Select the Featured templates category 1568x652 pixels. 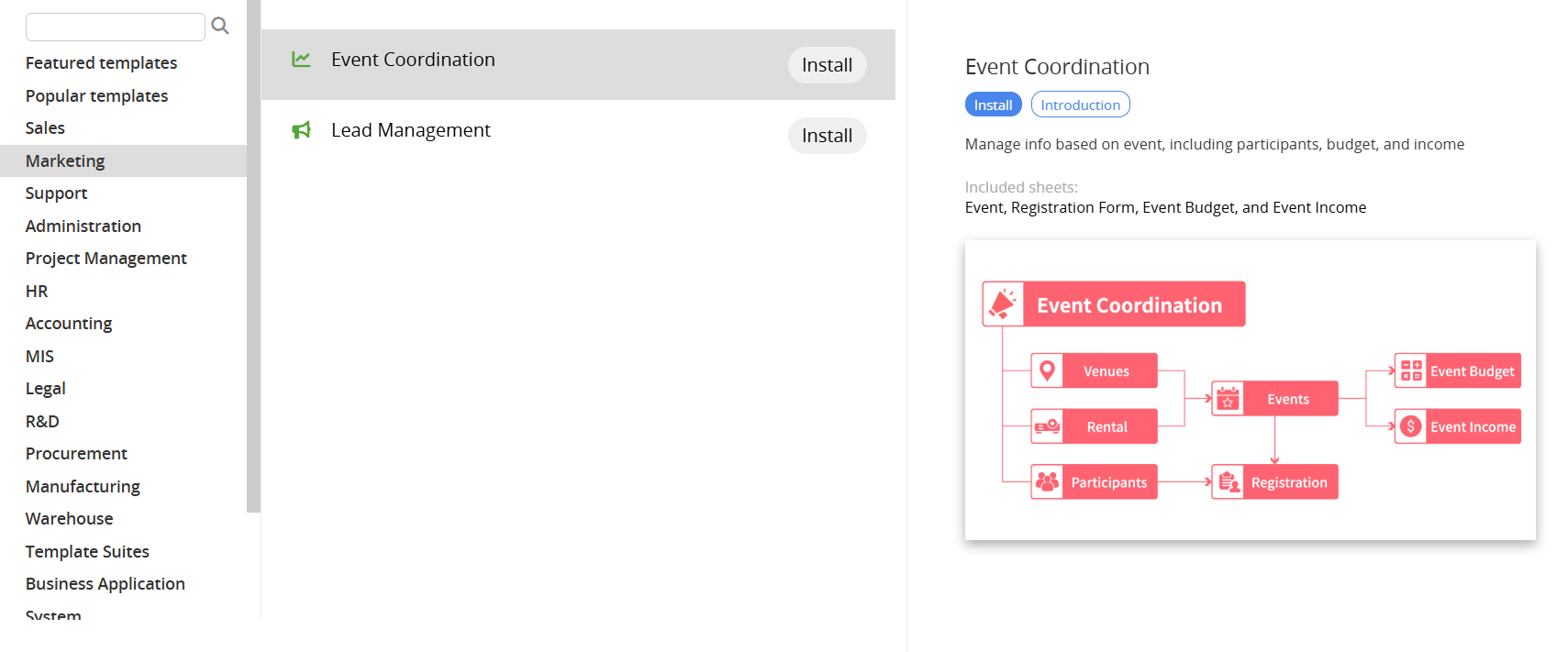pos(101,63)
